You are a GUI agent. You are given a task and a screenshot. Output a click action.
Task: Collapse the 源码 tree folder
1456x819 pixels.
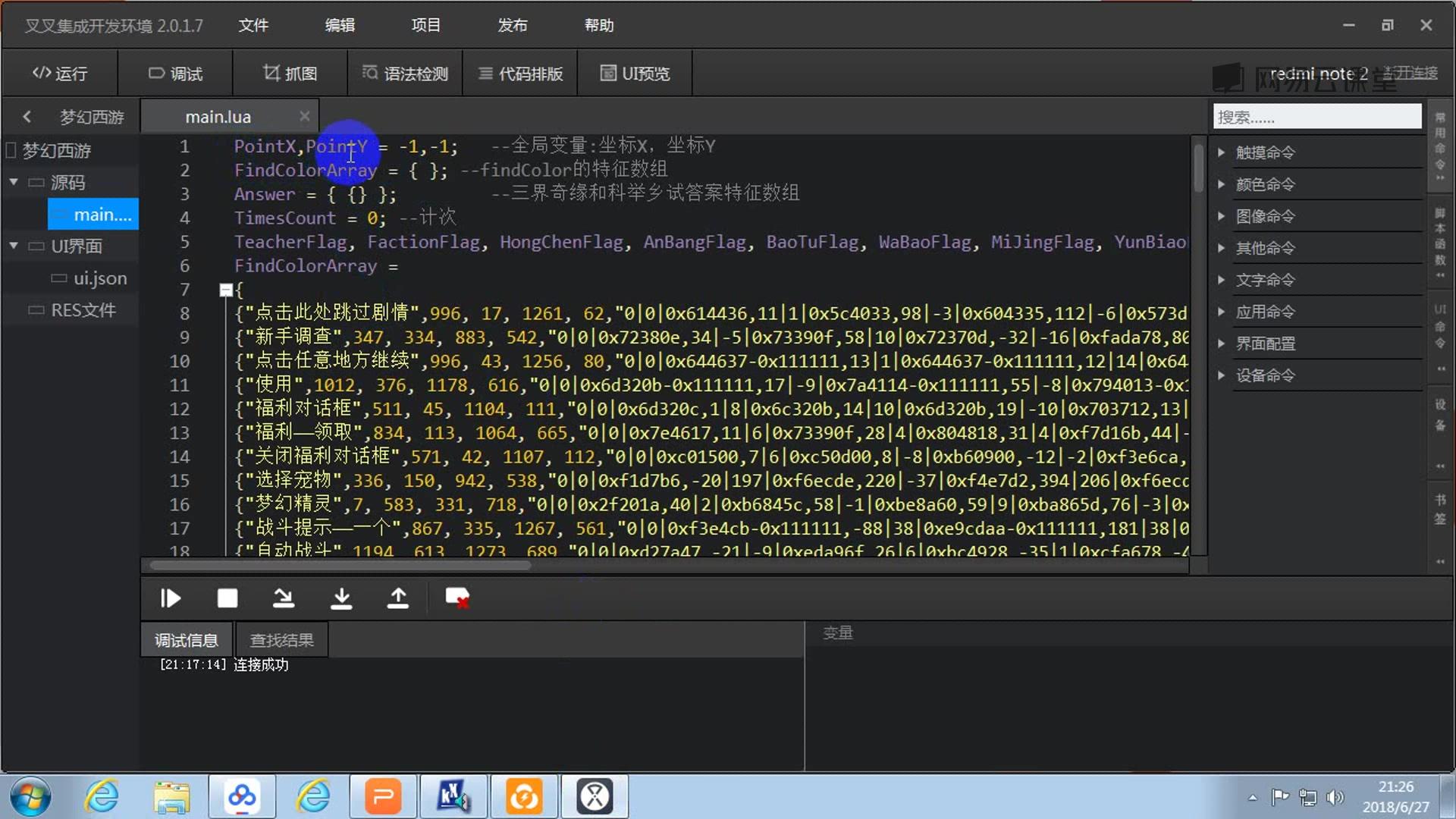(x=14, y=182)
